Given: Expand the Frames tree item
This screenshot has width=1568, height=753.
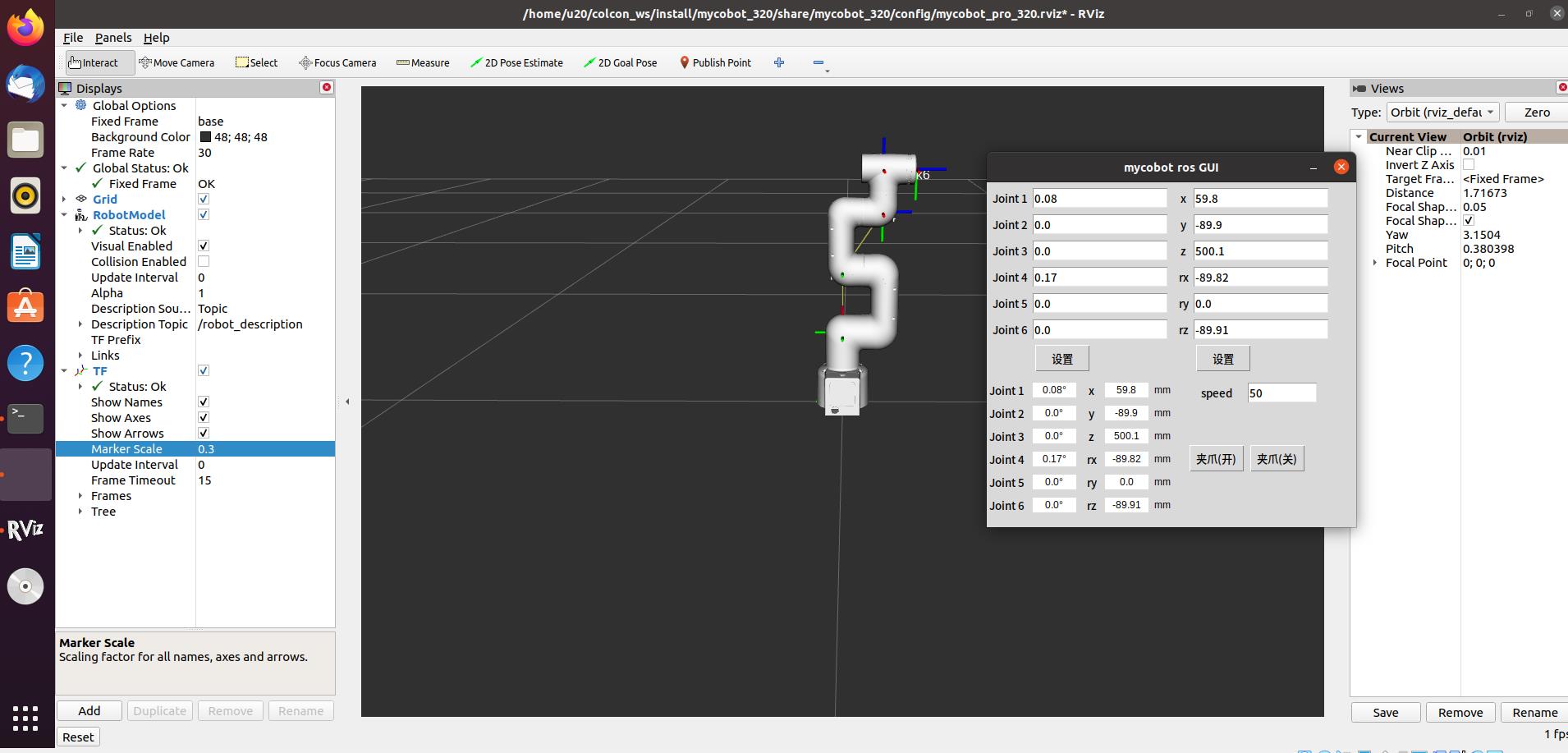Looking at the screenshot, I should 80,496.
